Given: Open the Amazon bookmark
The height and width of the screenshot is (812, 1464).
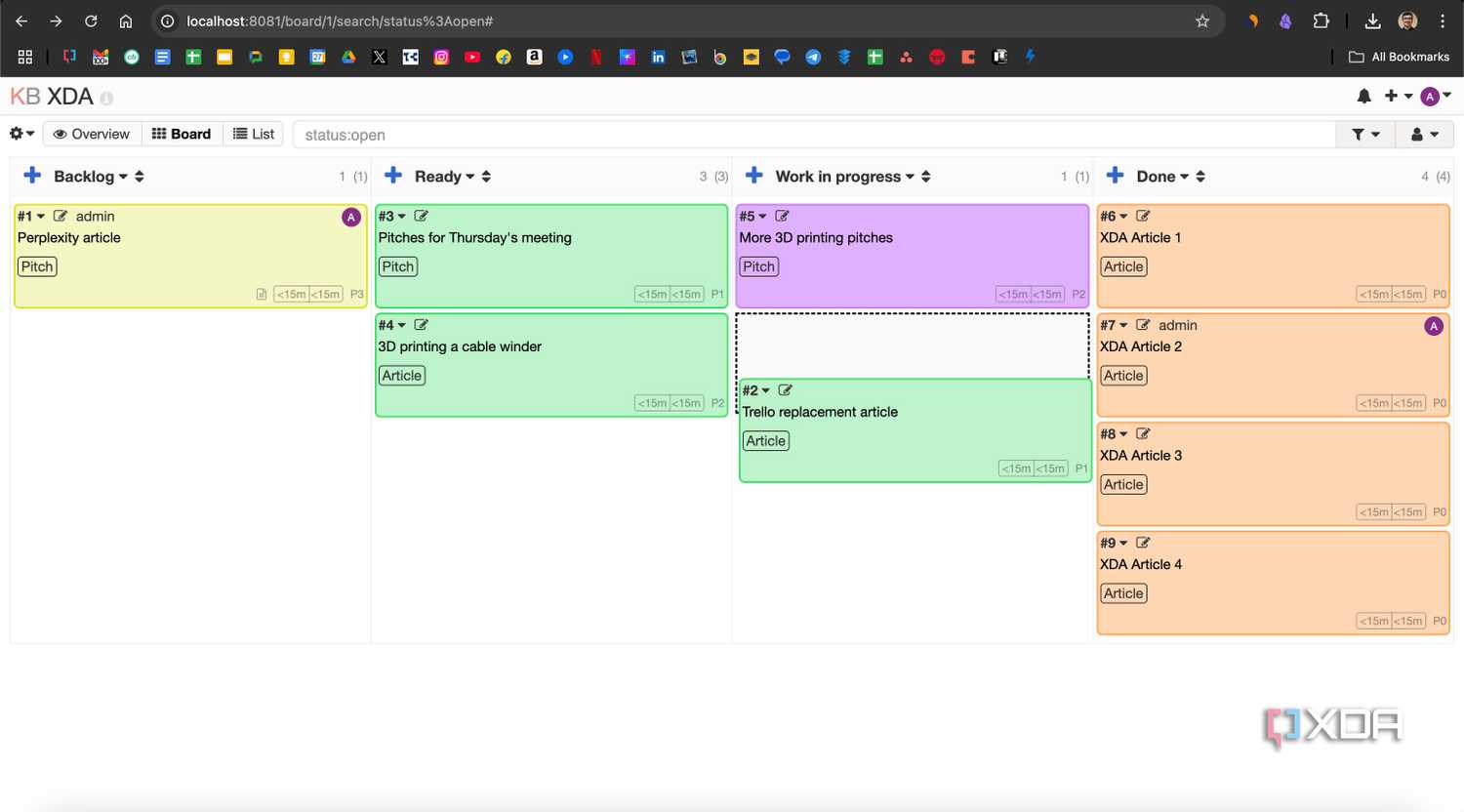Looking at the screenshot, I should [534, 57].
